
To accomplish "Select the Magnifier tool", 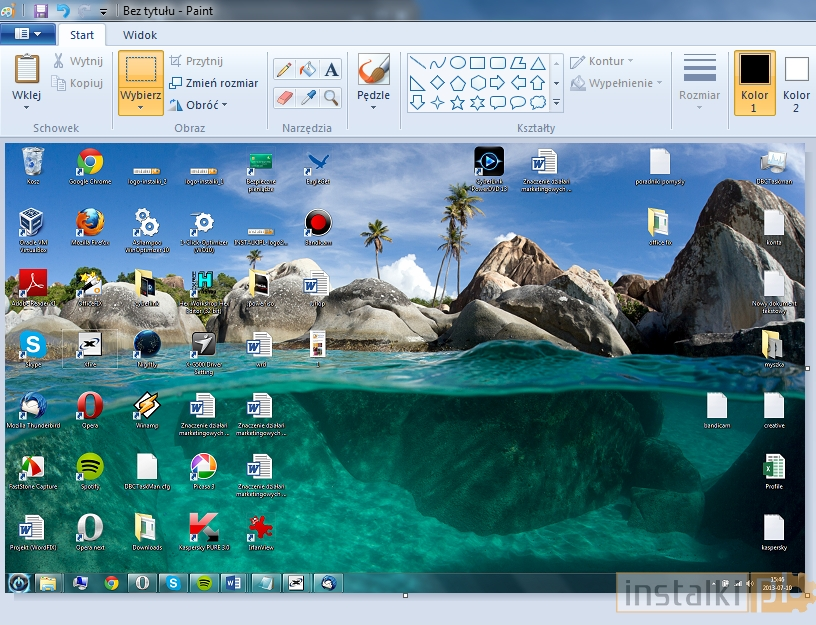I will coord(331,97).
